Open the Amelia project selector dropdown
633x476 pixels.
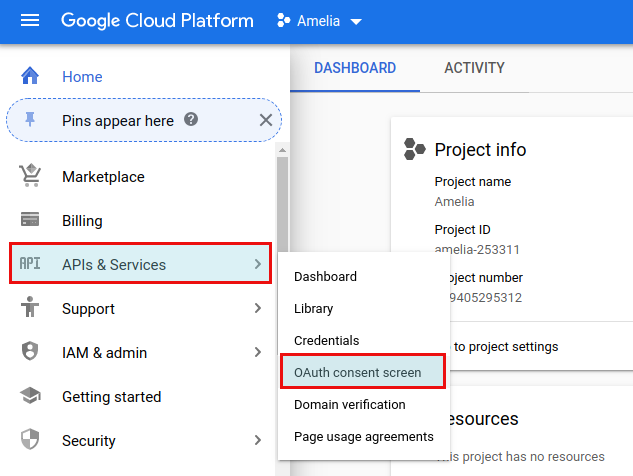click(320, 22)
